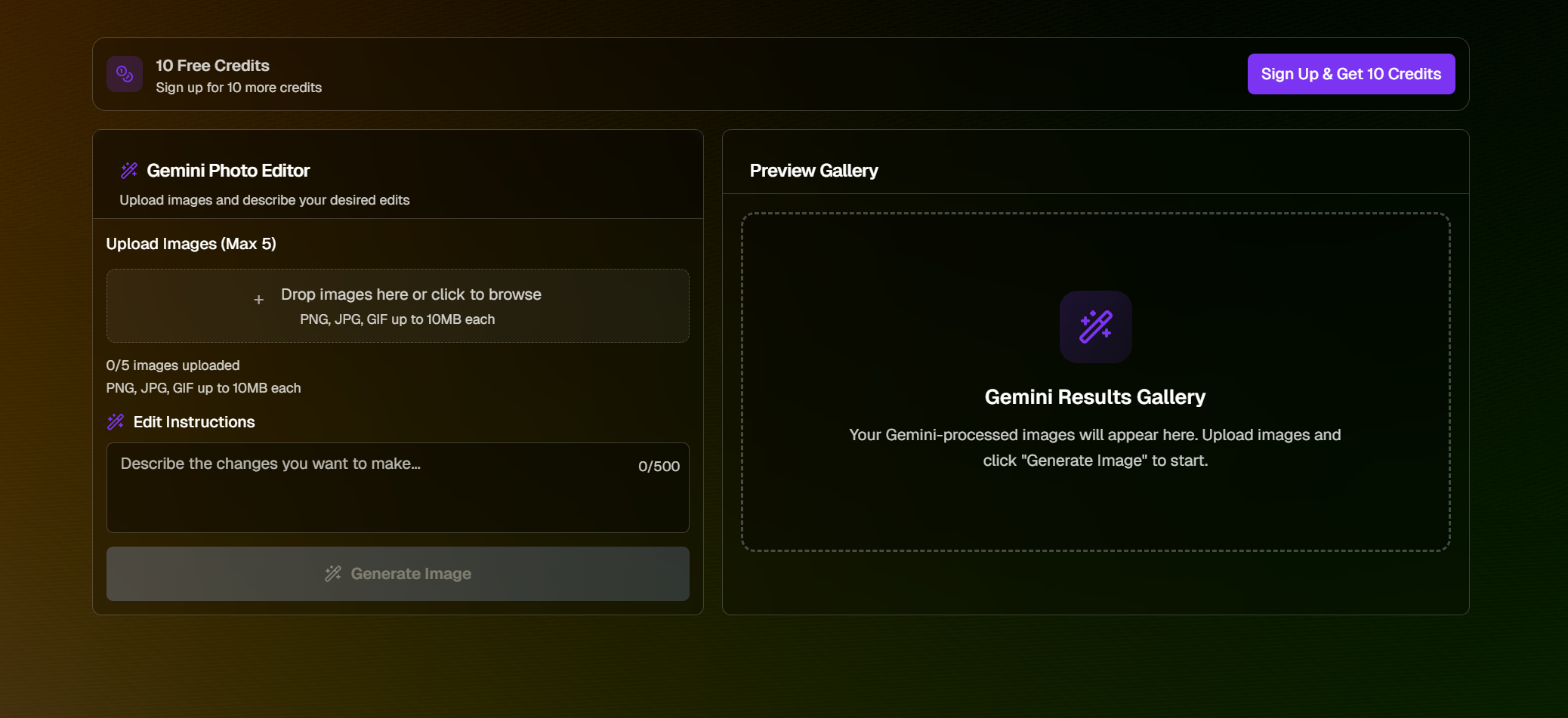Image resolution: width=1568 pixels, height=718 pixels.
Task: Click 'Upload images and describe your desired edits' subtitle
Action: click(264, 200)
